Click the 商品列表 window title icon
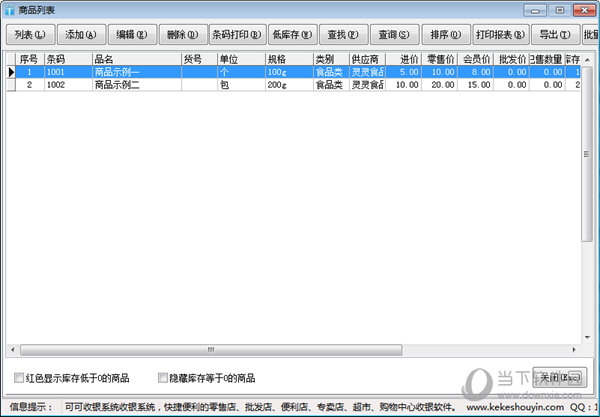Viewport: 600px width, 417px height. [x=9, y=10]
